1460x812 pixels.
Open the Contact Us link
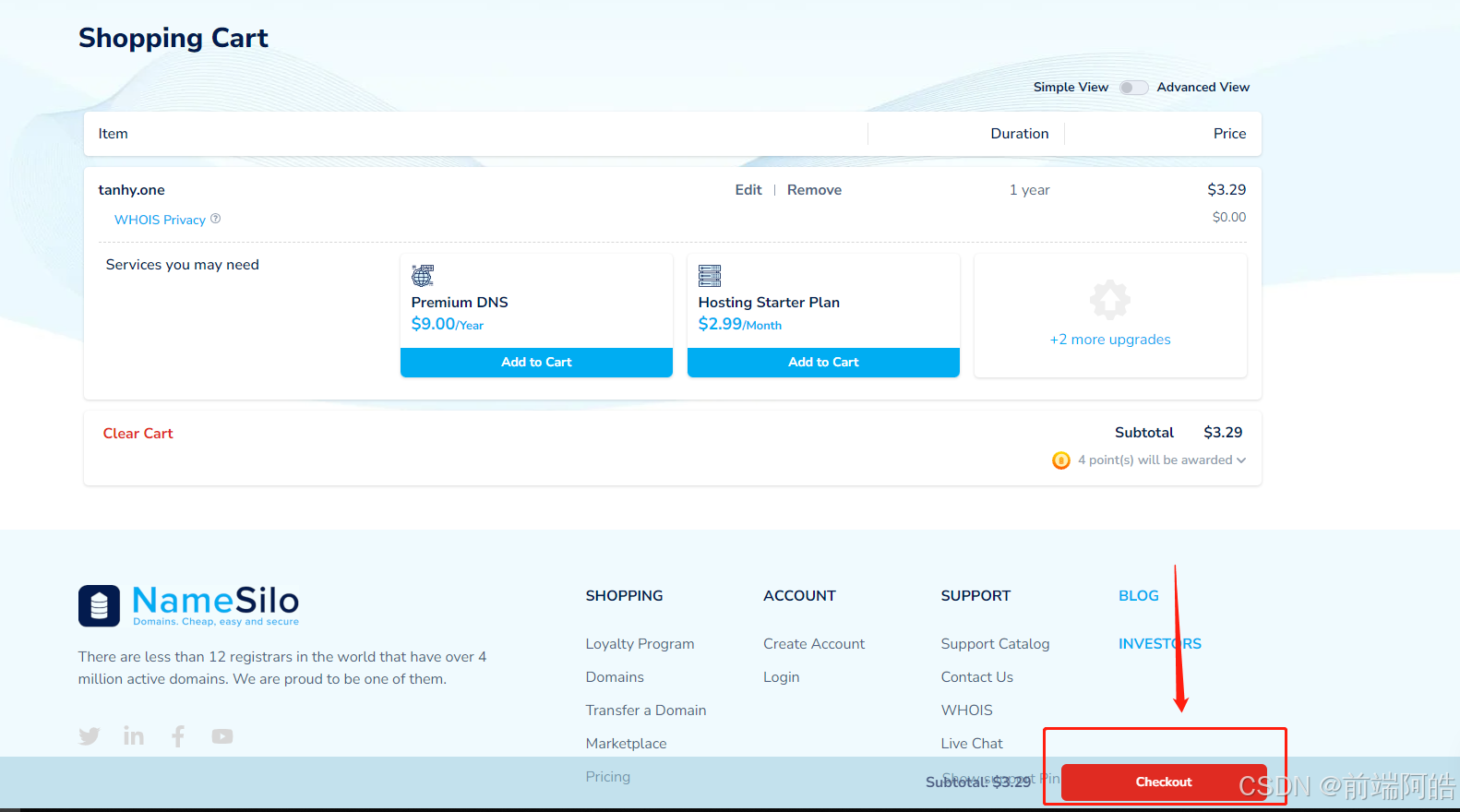(976, 677)
